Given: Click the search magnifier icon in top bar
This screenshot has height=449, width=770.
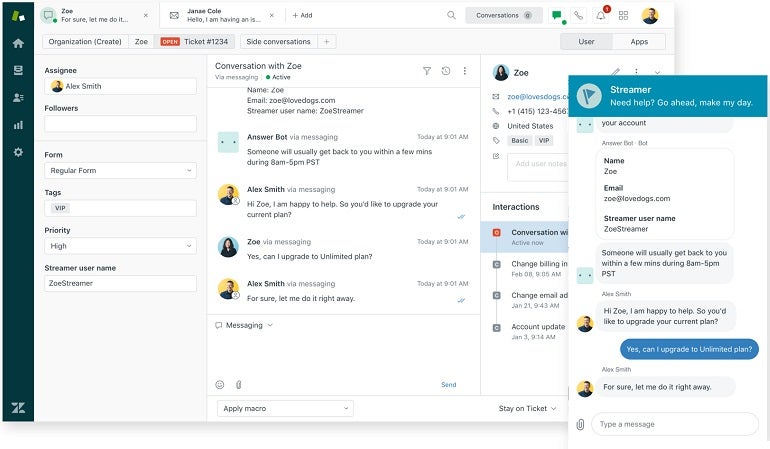Looking at the screenshot, I should tap(451, 16).
